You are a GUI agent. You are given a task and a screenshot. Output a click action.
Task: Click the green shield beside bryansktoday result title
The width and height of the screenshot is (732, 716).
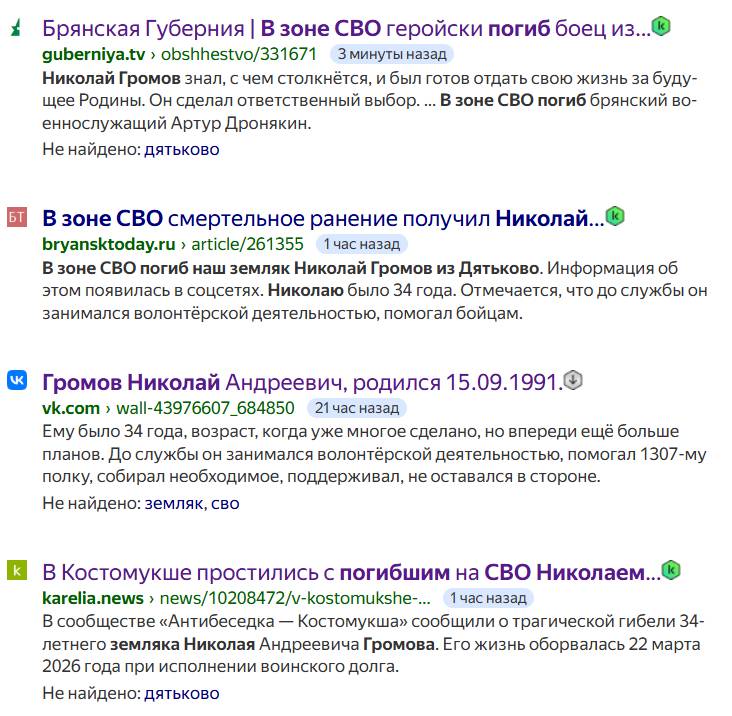pos(615,215)
